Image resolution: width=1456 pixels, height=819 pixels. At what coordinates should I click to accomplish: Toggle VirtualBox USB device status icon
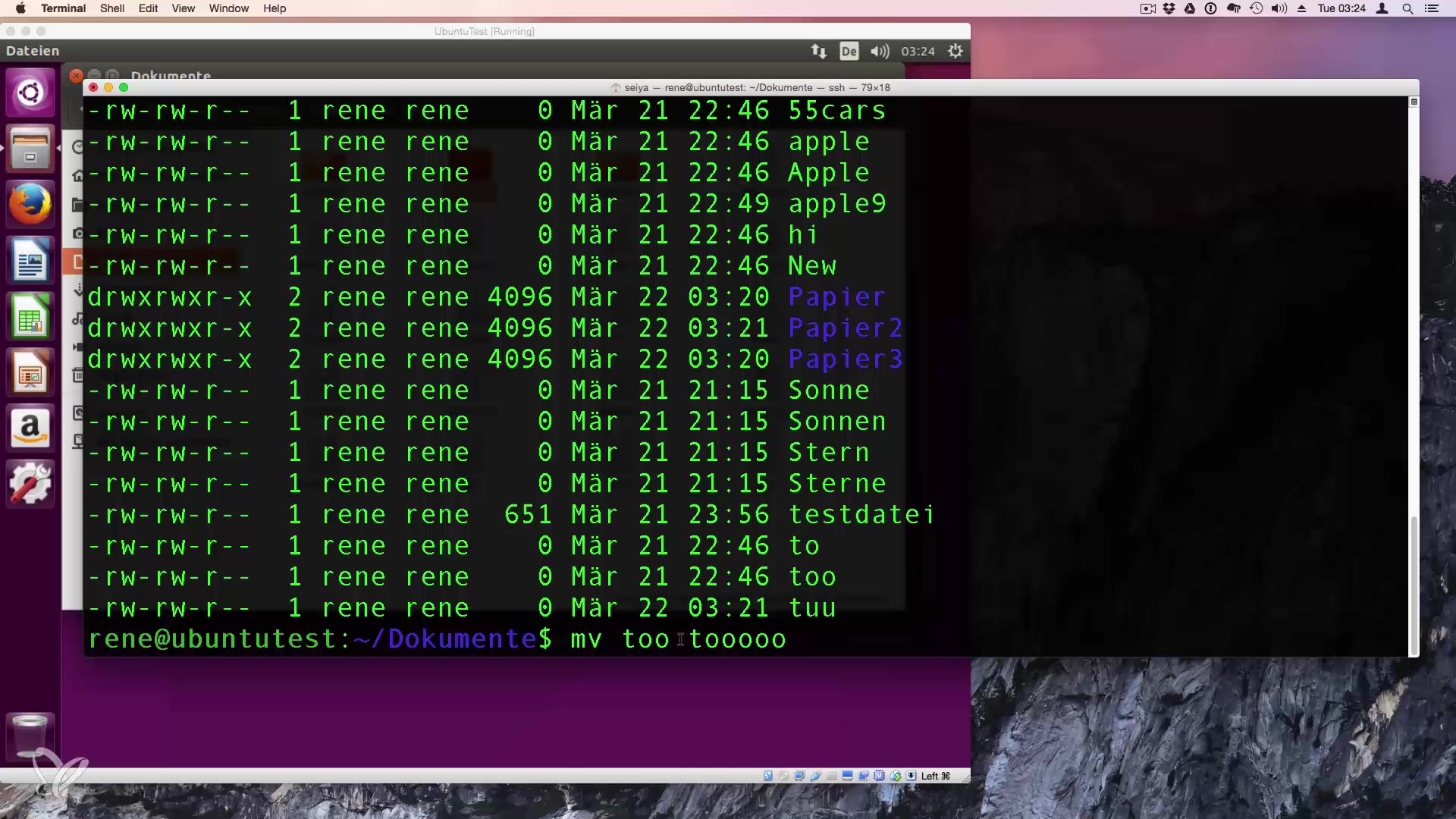tap(816, 776)
